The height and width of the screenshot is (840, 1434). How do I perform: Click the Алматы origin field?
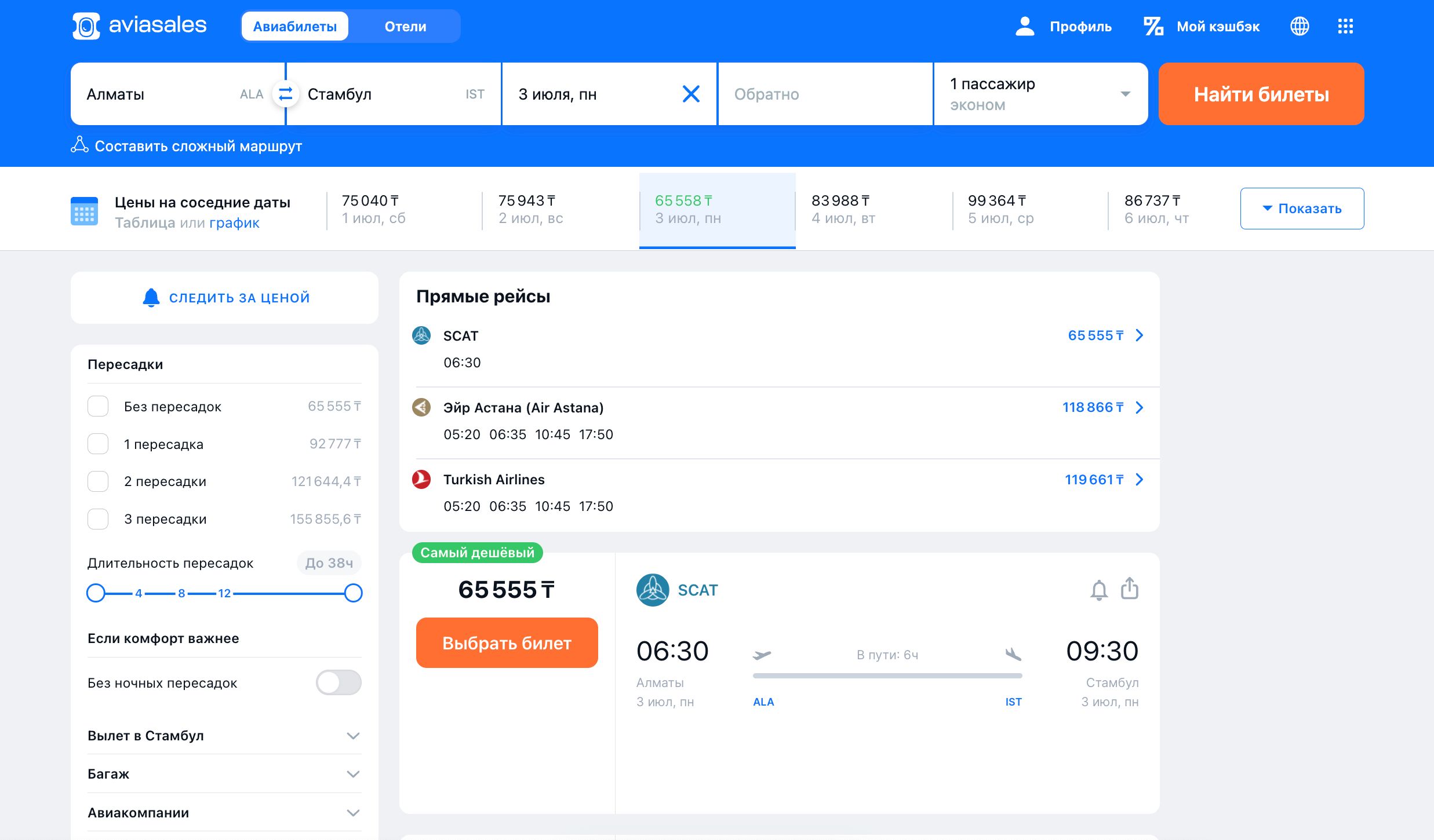point(177,94)
